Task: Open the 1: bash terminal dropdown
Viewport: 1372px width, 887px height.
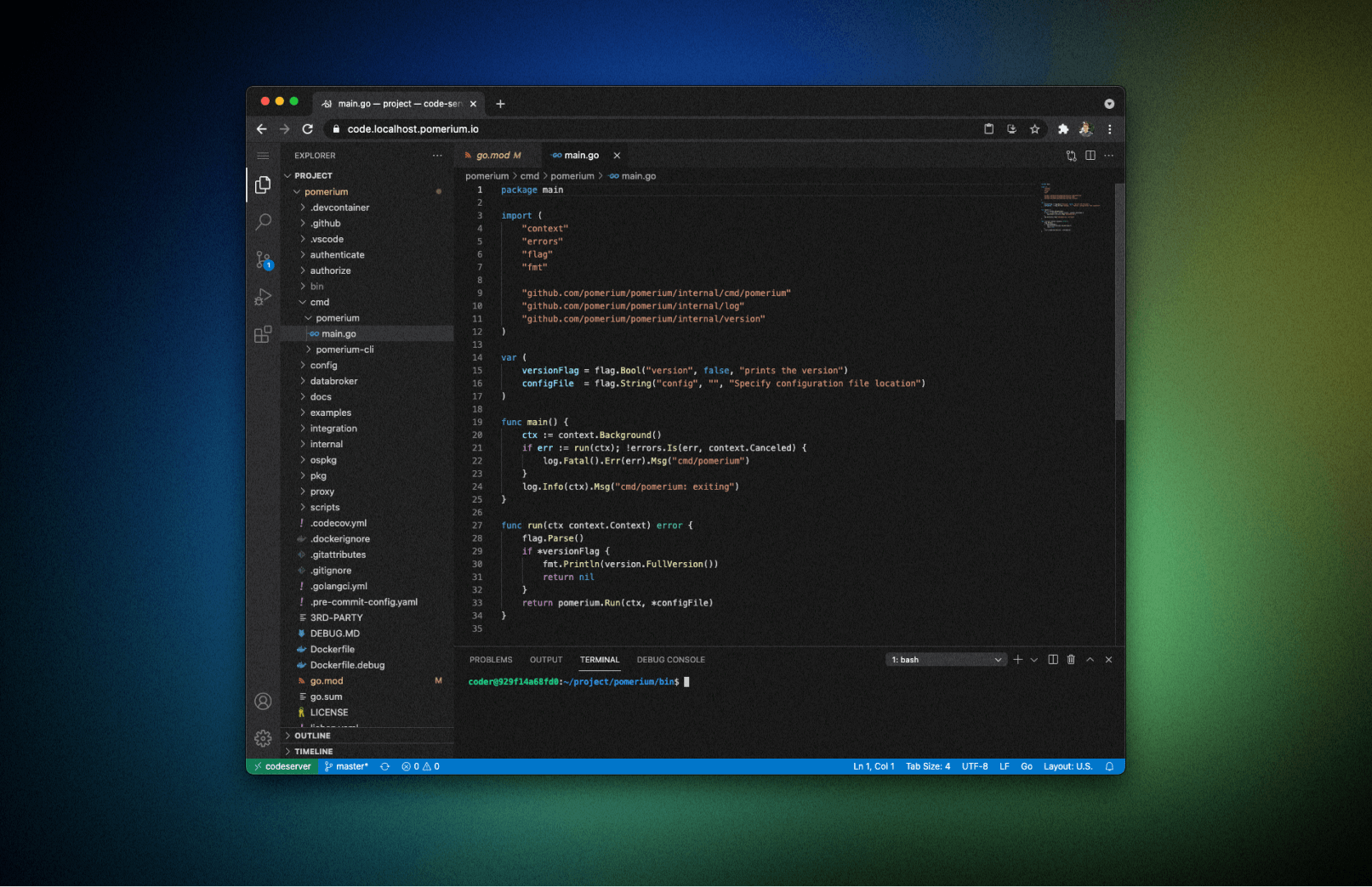Action: 946,660
